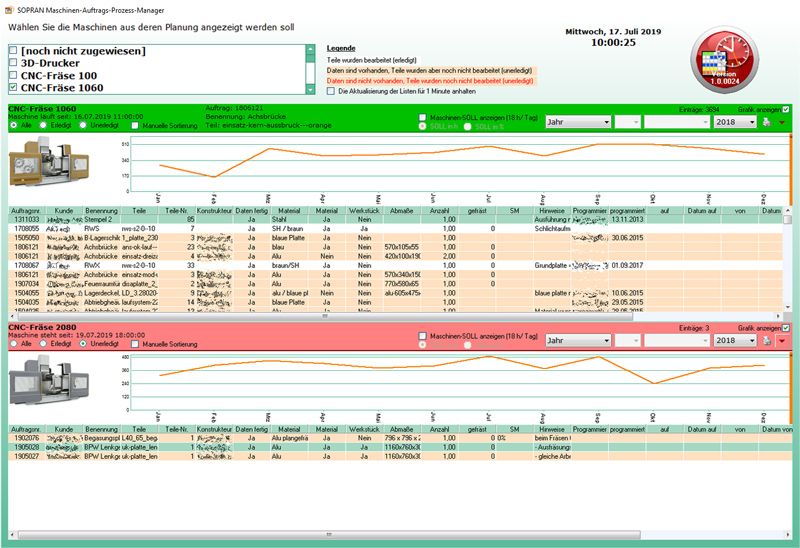Select Unerledigt radio in CNC-Fräse 2080

coord(83,343)
